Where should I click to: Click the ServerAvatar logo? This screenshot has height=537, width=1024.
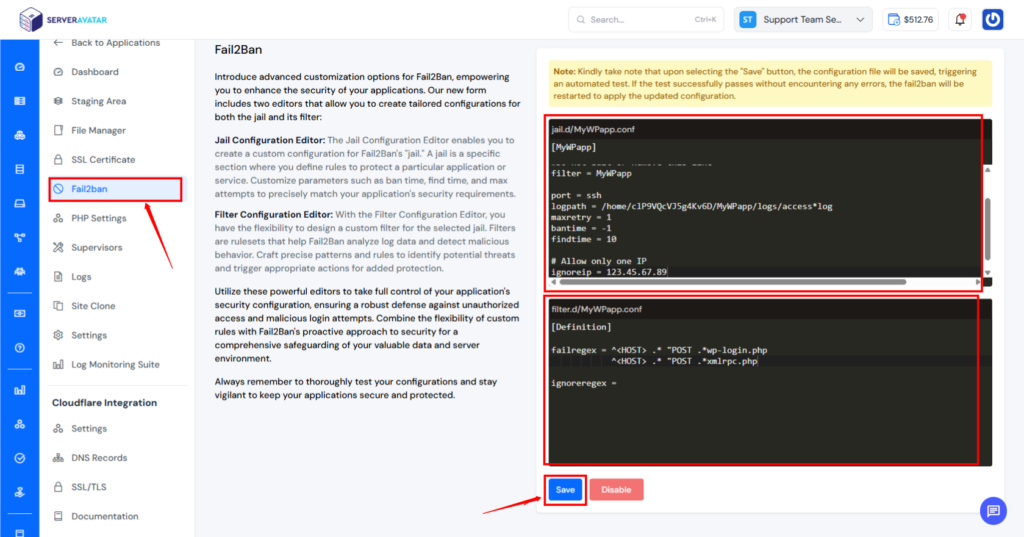tap(63, 20)
